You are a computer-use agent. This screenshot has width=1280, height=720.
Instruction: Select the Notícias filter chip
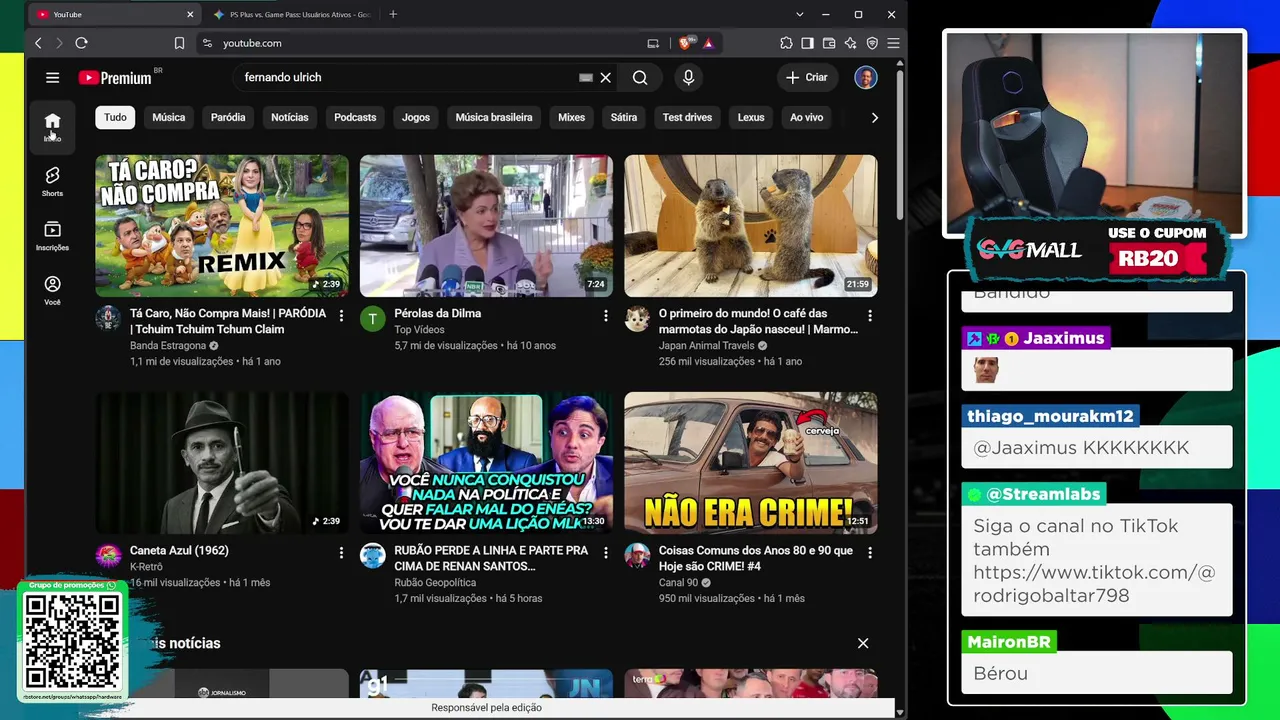coord(290,117)
